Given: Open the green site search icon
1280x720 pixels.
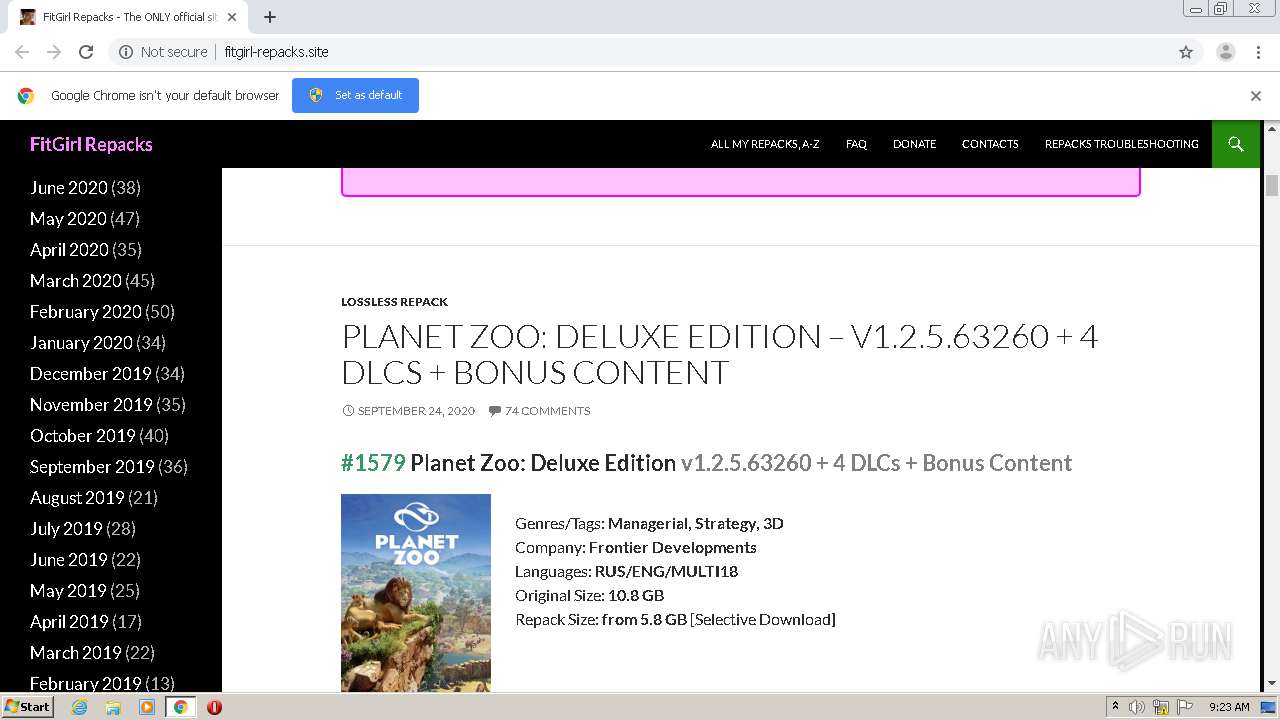Looking at the screenshot, I should click(1236, 144).
